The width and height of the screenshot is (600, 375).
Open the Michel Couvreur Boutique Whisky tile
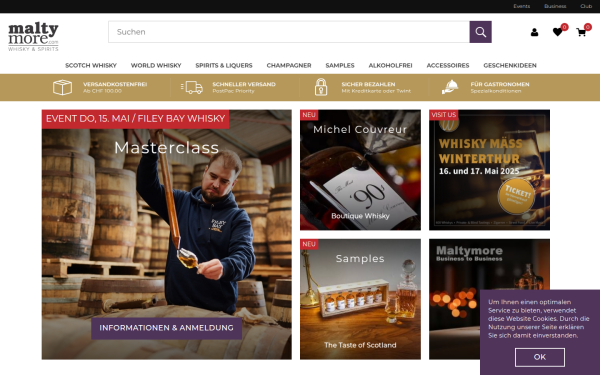(360, 170)
